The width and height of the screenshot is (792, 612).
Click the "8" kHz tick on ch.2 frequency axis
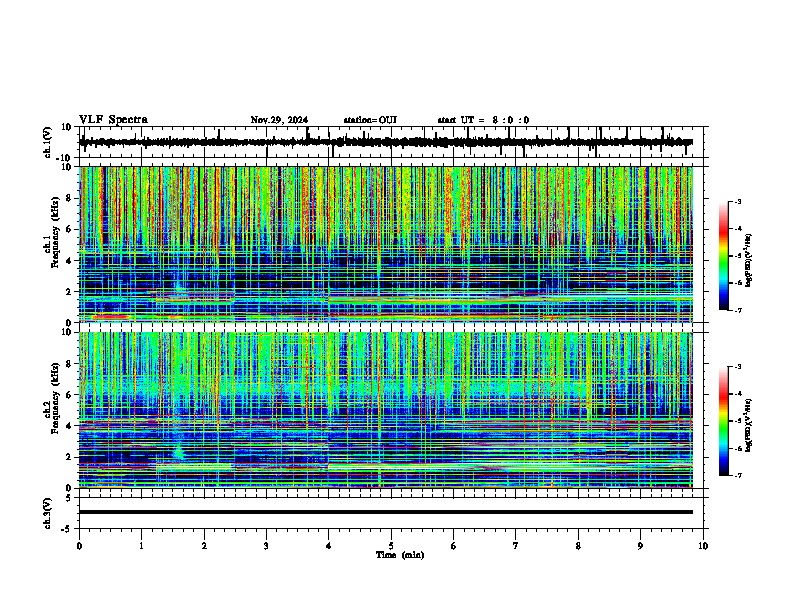[x=70, y=363]
